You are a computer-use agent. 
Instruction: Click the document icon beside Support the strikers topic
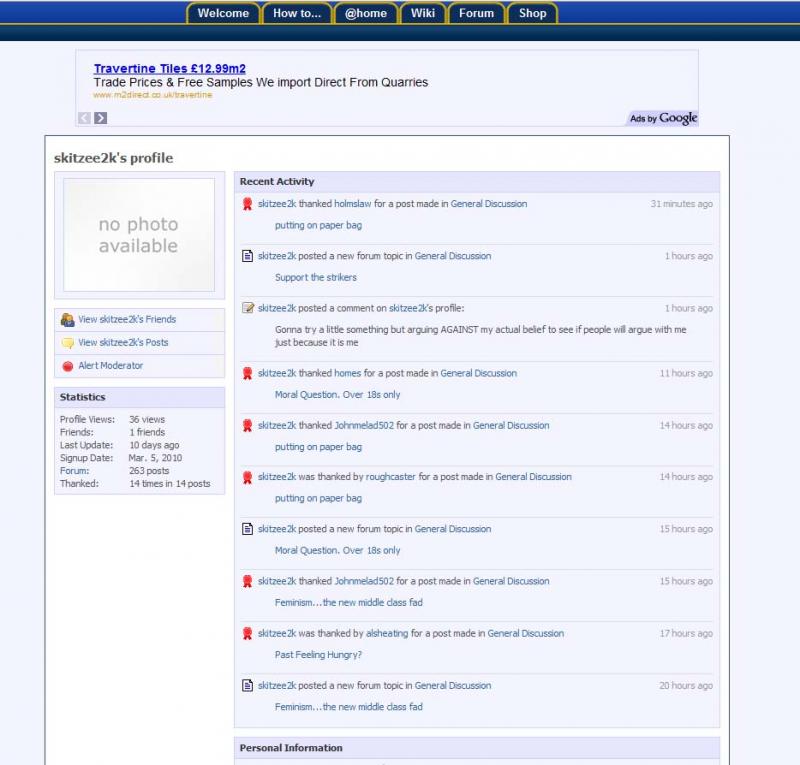(x=248, y=256)
